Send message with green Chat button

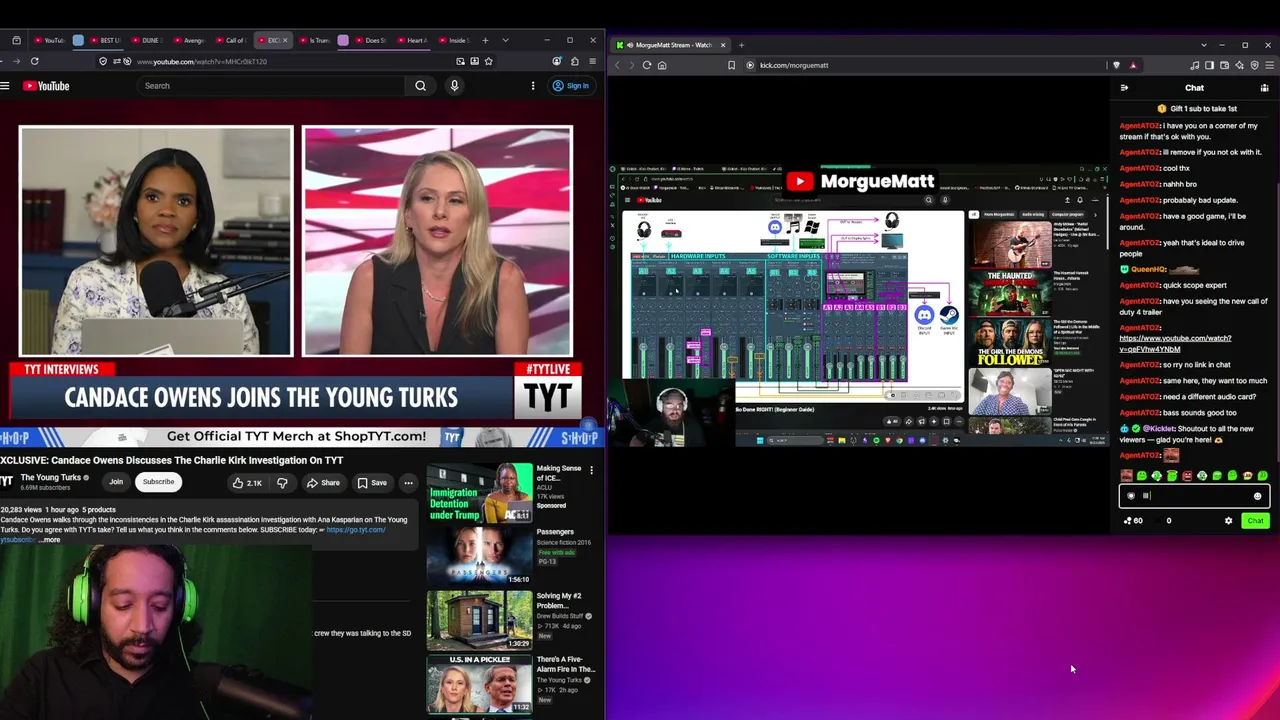(1255, 521)
